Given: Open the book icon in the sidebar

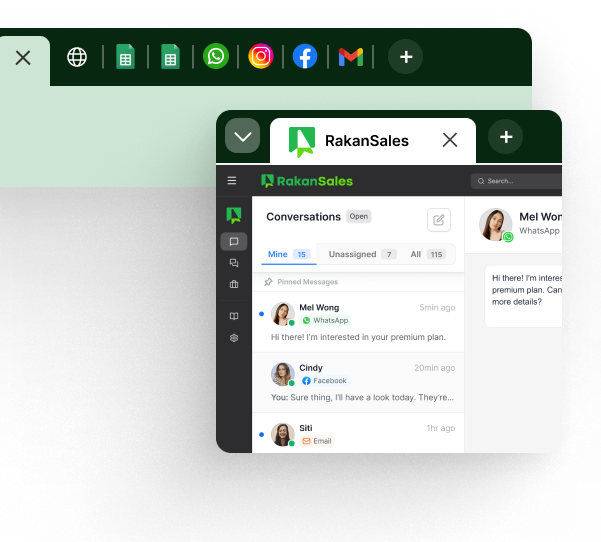Looking at the screenshot, I should [x=234, y=316].
